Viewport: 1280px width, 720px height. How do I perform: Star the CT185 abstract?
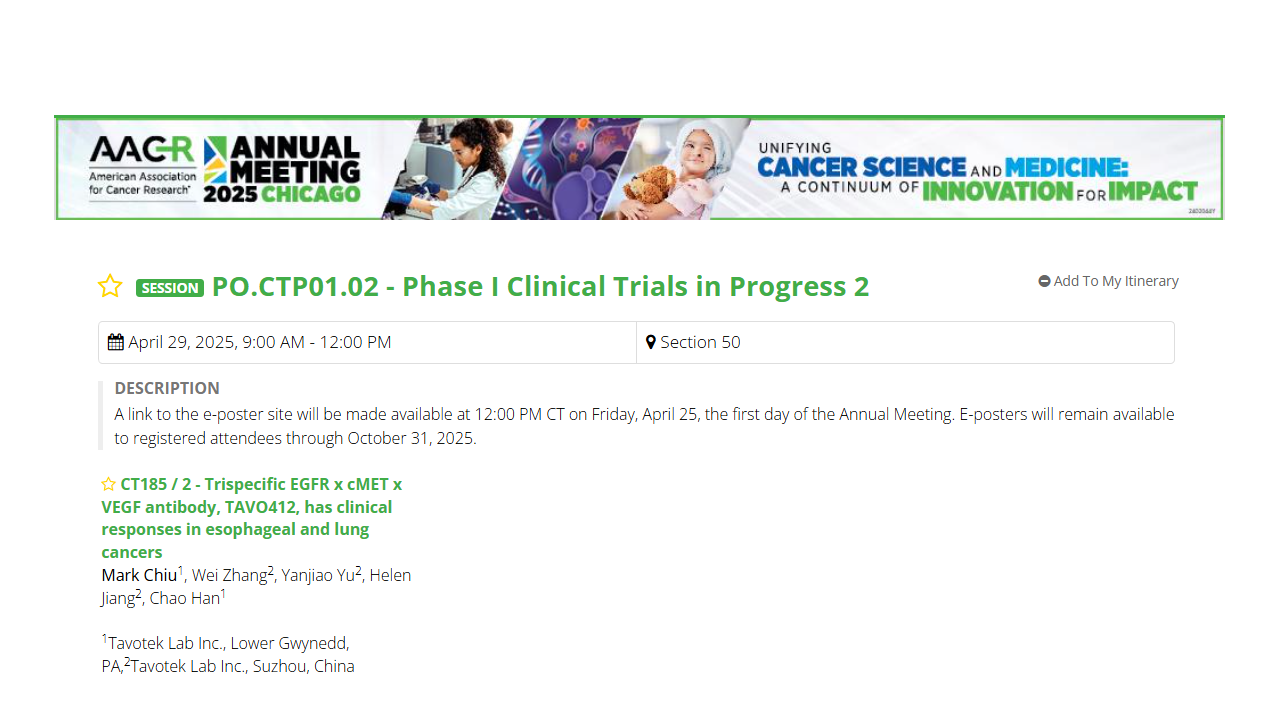109,484
